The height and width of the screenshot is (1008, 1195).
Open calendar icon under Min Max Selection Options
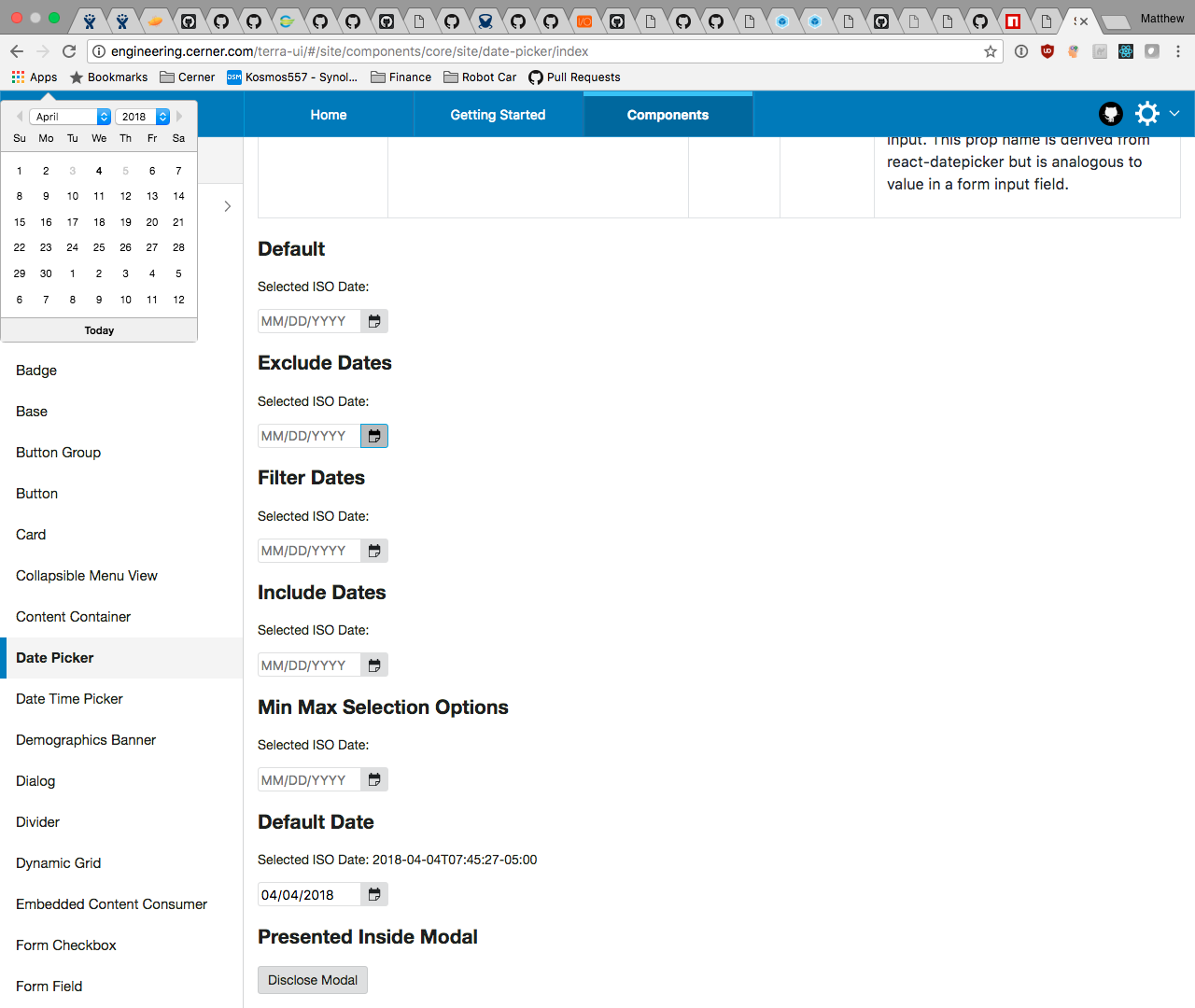(373, 778)
